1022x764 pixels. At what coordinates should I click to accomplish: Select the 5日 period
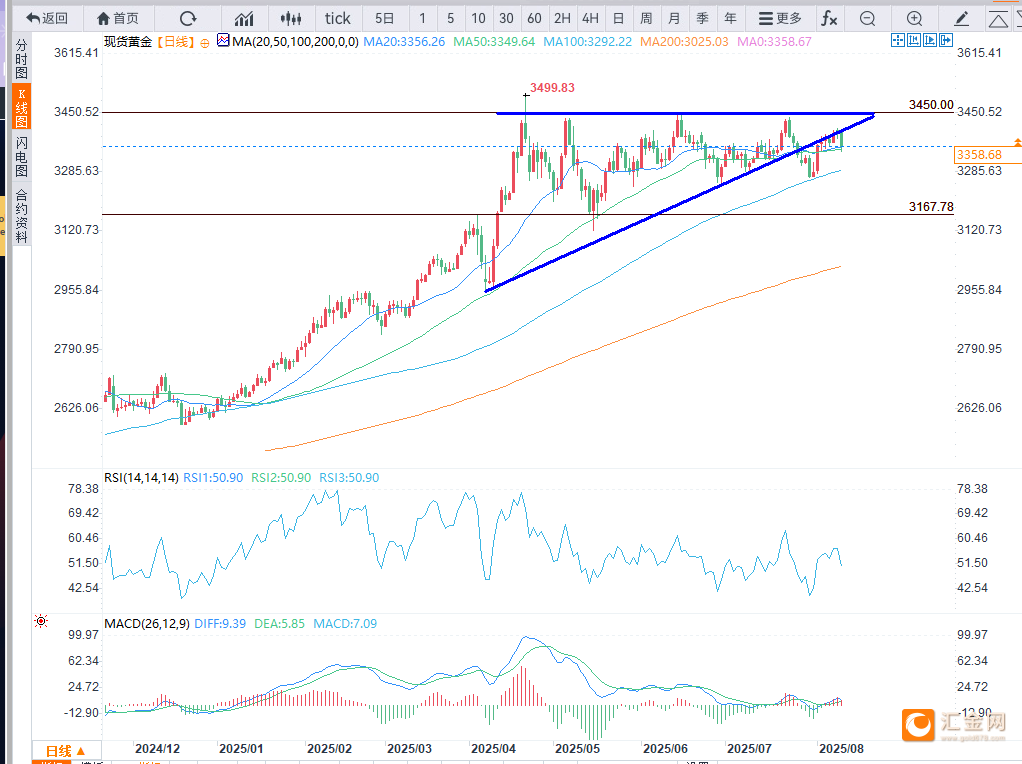click(x=385, y=18)
